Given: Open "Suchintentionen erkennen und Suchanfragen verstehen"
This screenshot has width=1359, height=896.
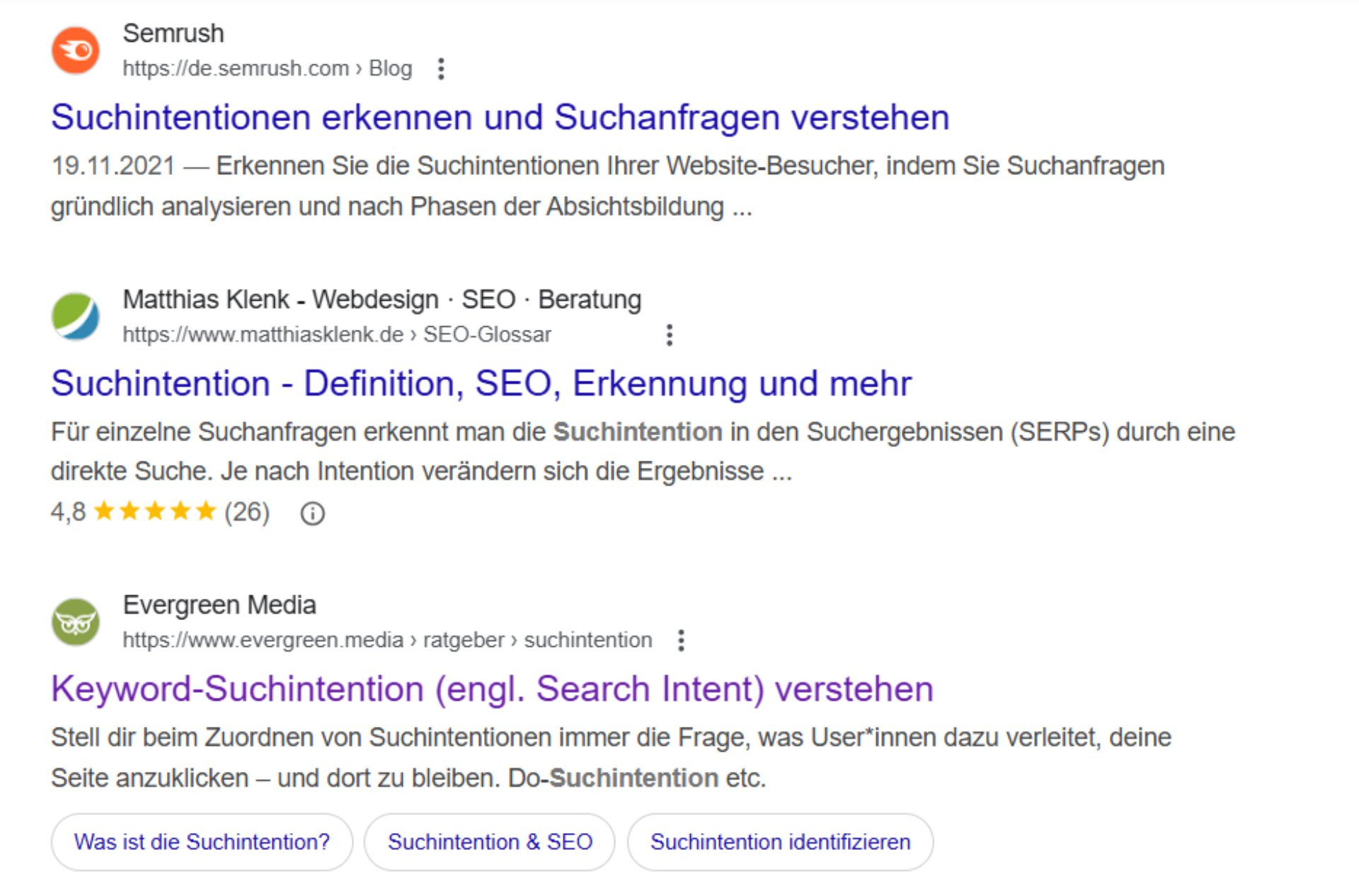Looking at the screenshot, I should coord(499,117).
